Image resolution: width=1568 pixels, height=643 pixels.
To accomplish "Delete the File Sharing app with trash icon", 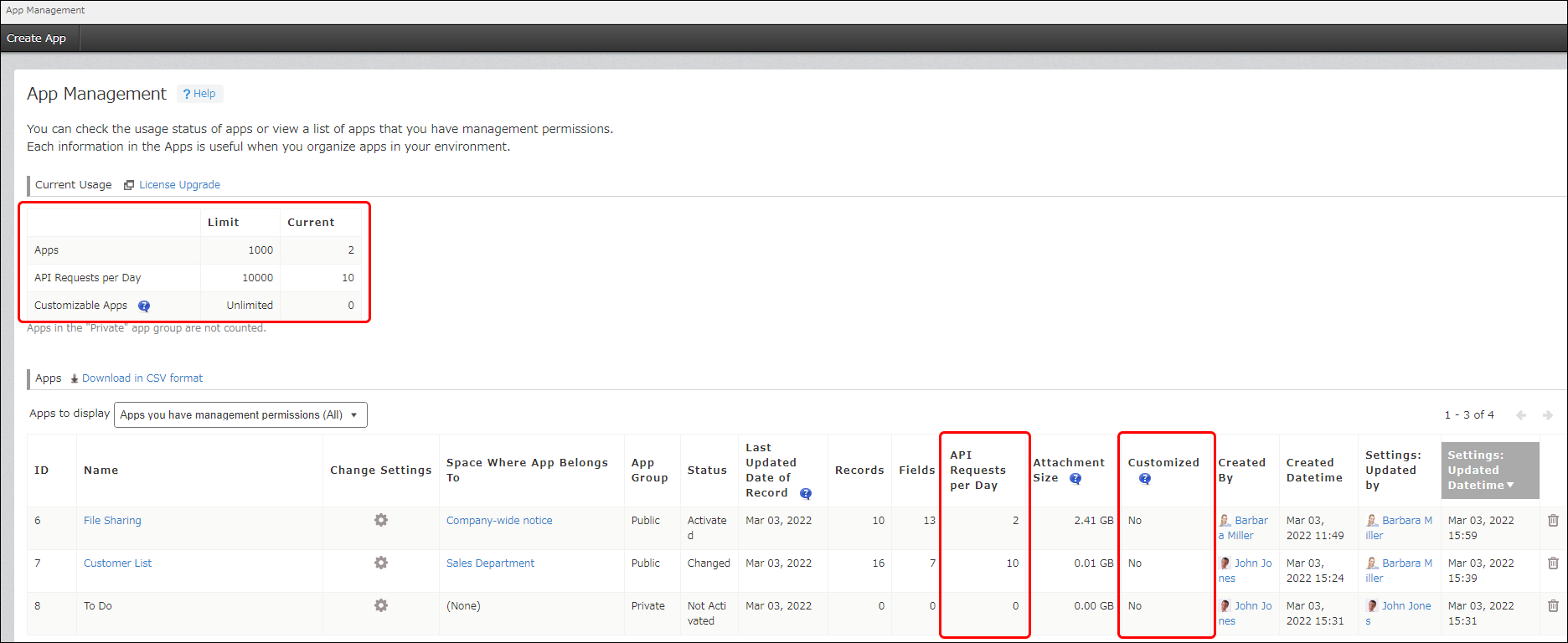I will 1553,520.
